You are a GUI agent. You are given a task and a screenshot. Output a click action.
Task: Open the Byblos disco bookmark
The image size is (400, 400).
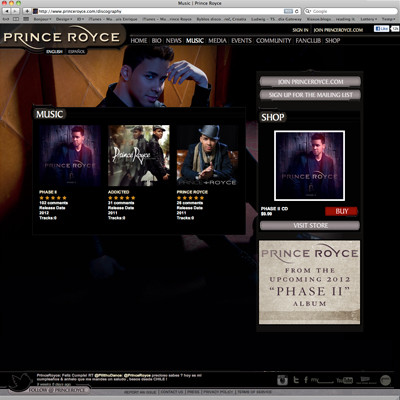221,19
